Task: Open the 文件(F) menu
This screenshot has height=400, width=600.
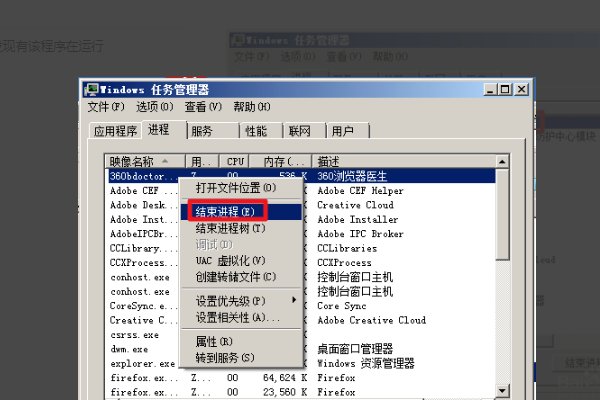Action: point(106,107)
